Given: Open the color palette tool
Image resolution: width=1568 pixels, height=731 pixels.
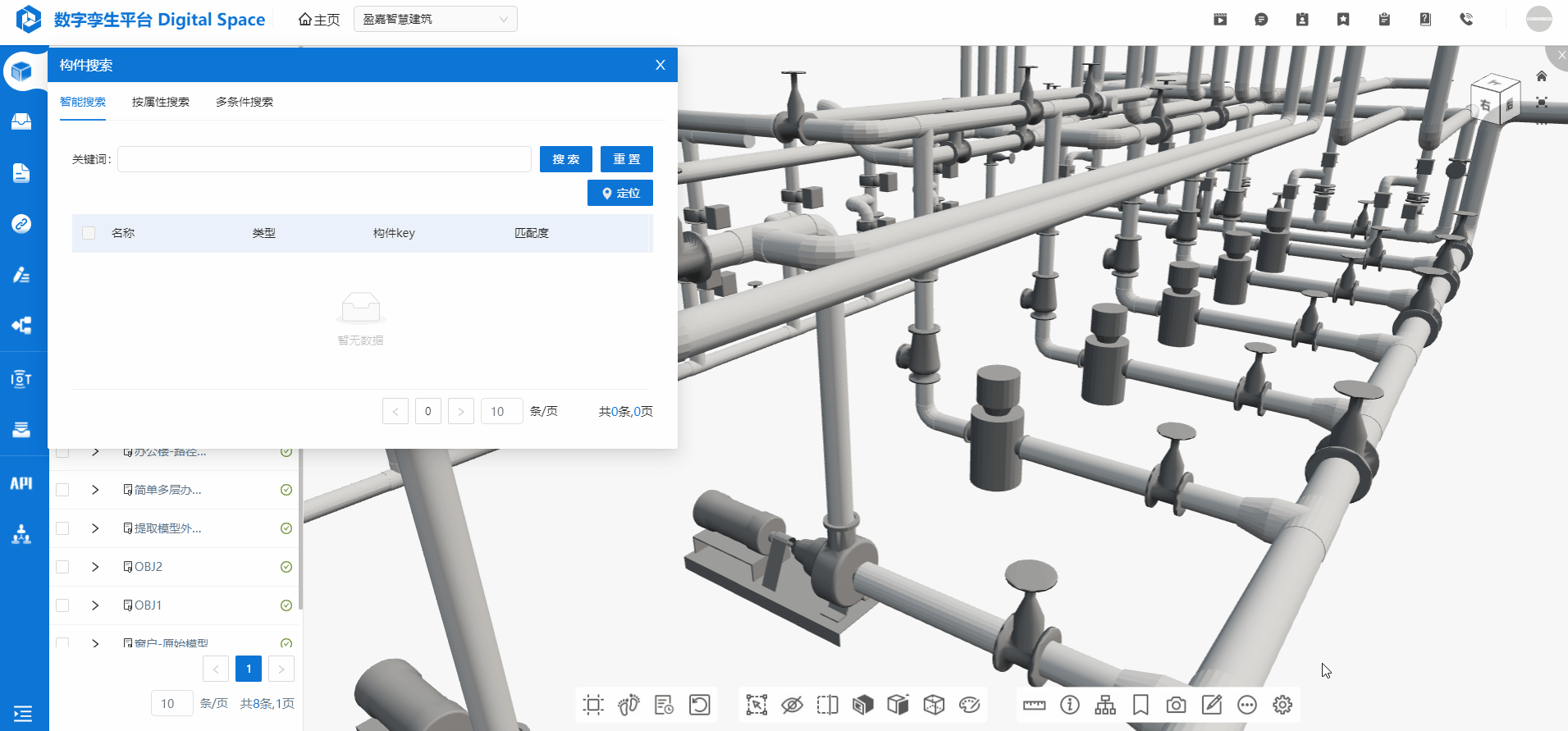Looking at the screenshot, I should (x=969, y=705).
